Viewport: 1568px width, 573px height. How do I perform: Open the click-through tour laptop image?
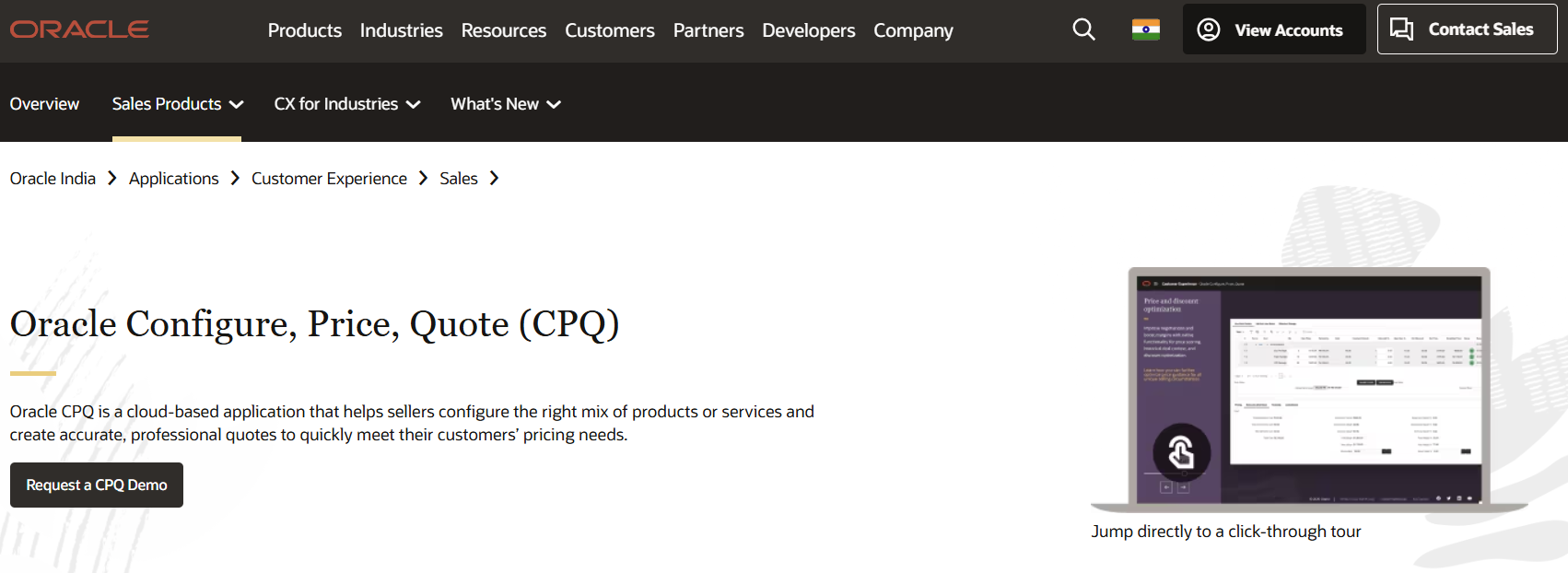[1309, 390]
